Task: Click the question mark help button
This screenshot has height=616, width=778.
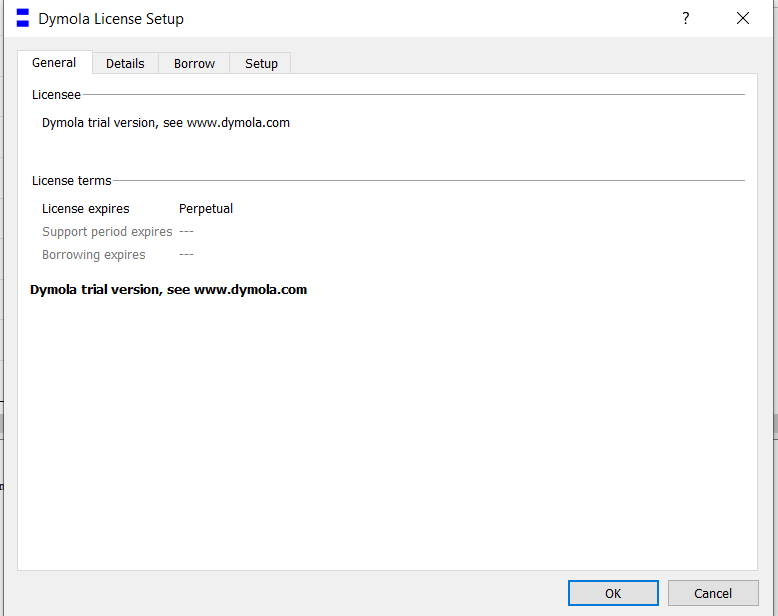Action: (x=686, y=18)
